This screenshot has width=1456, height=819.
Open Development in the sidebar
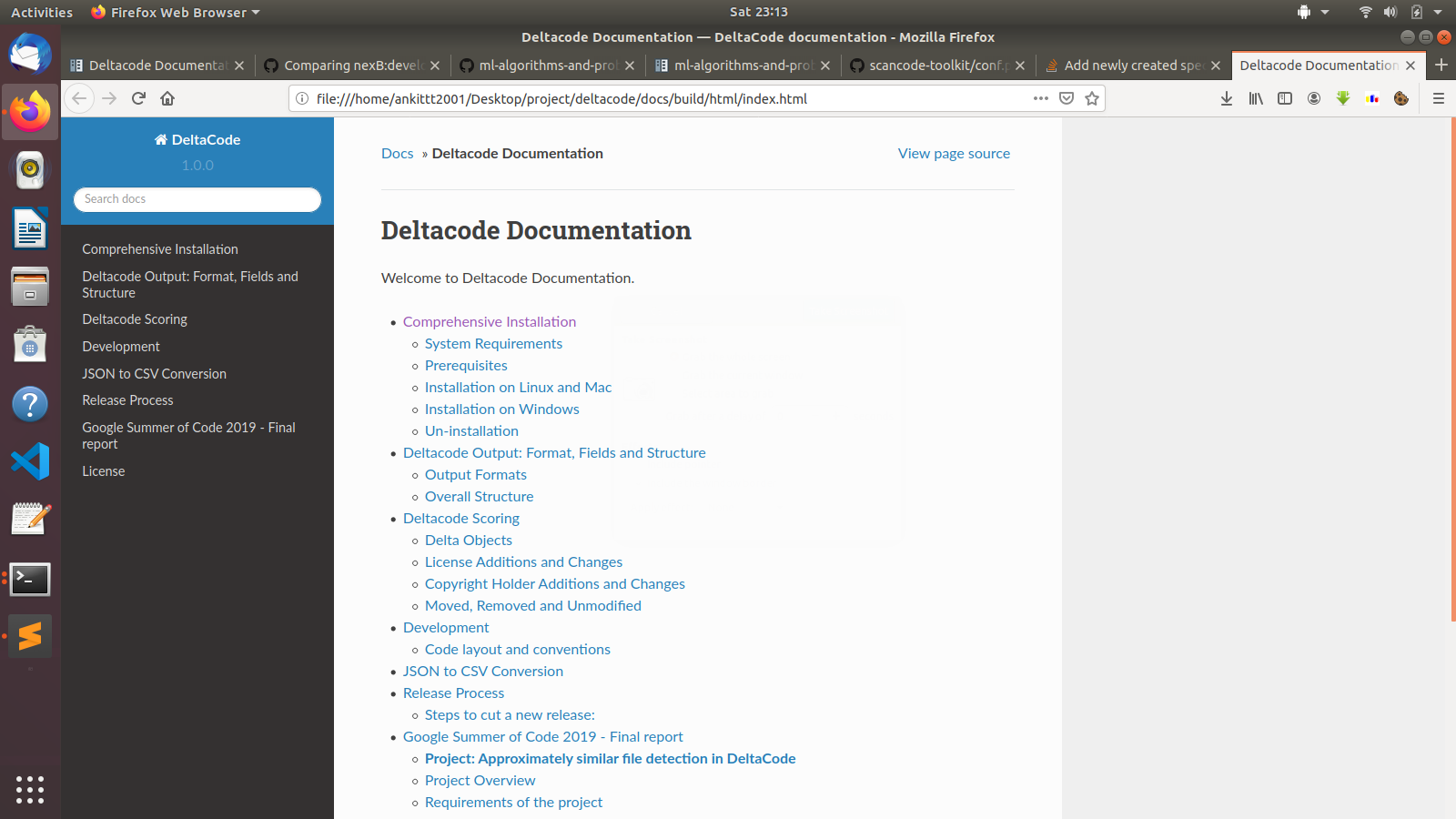[121, 347]
